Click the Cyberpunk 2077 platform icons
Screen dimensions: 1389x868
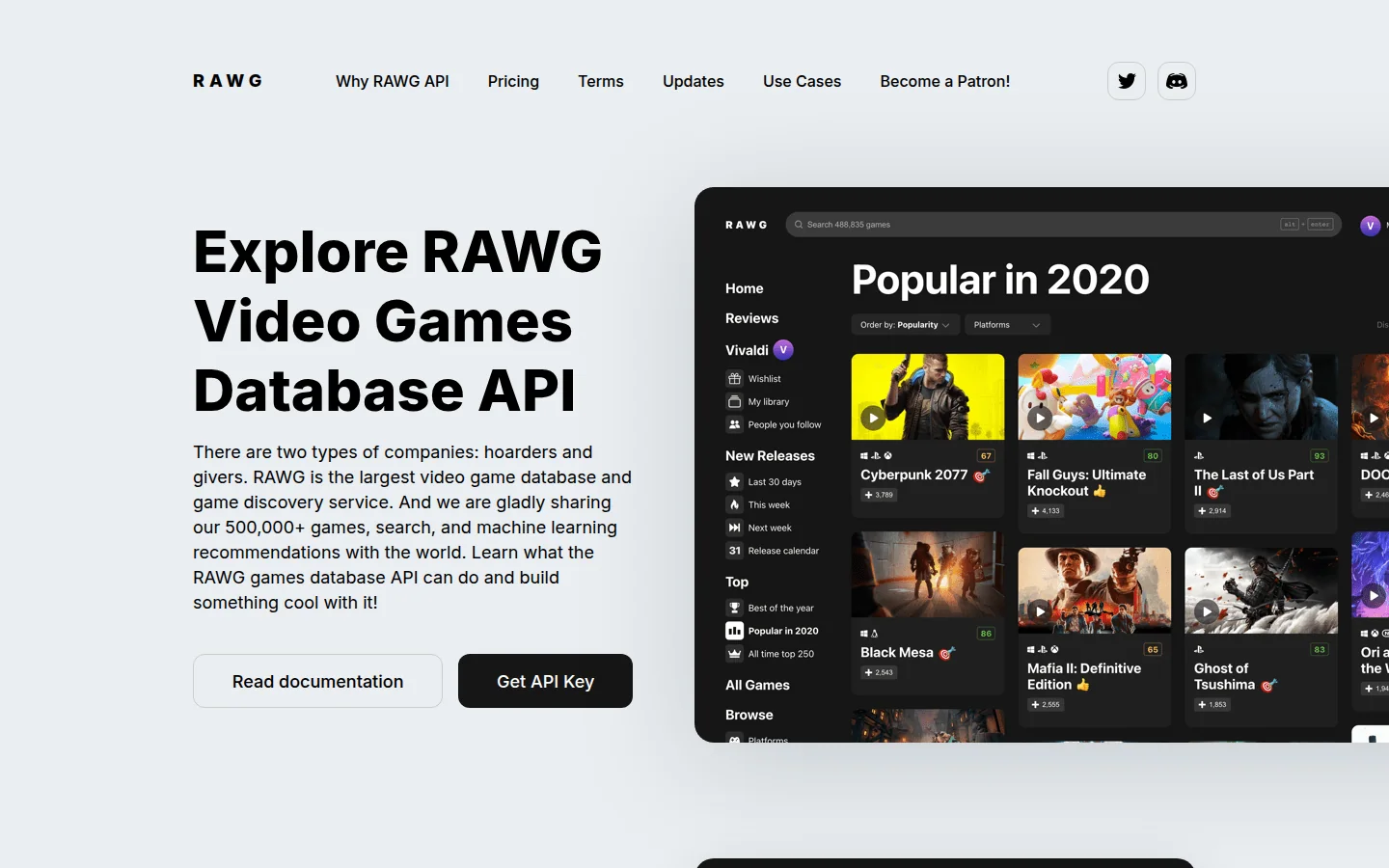coord(877,456)
